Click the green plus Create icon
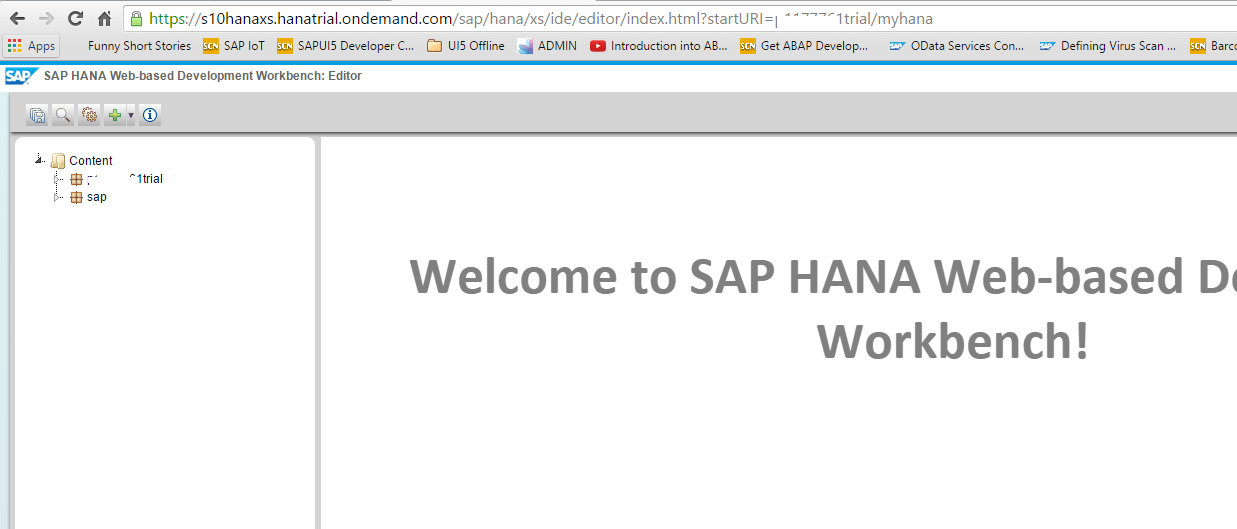The image size is (1237, 529). (115, 115)
